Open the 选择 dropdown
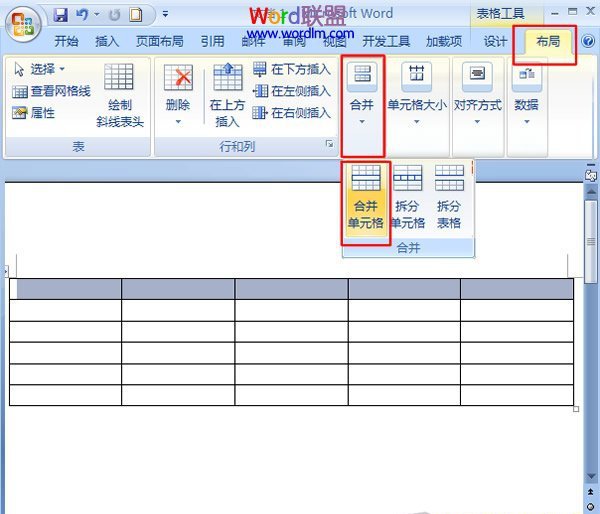Screen dimensions: 600x514 pyautogui.click(x=39, y=69)
